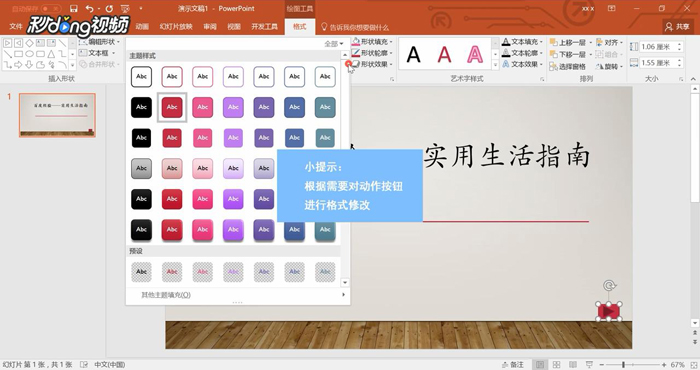
Task: Select the rectangle shape in the shapes gallery
Action: point(18,54)
